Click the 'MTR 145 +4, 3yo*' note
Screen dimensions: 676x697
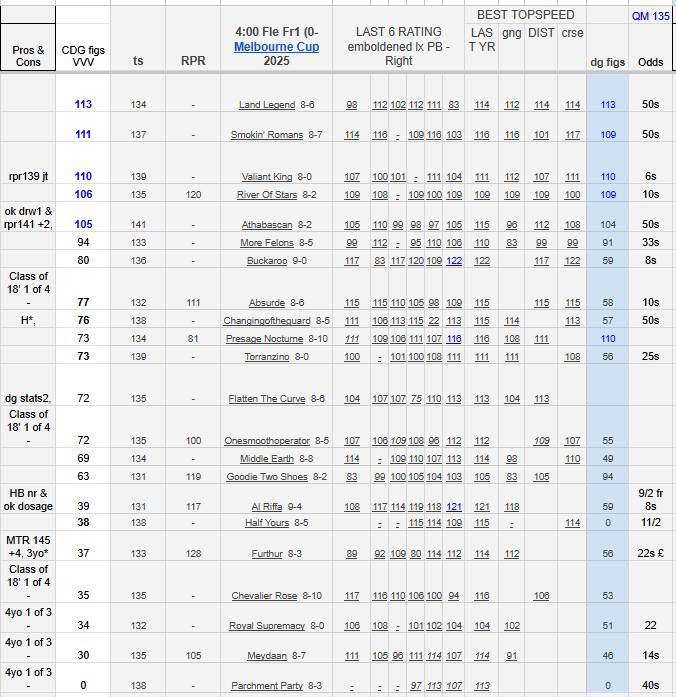click(28, 547)
